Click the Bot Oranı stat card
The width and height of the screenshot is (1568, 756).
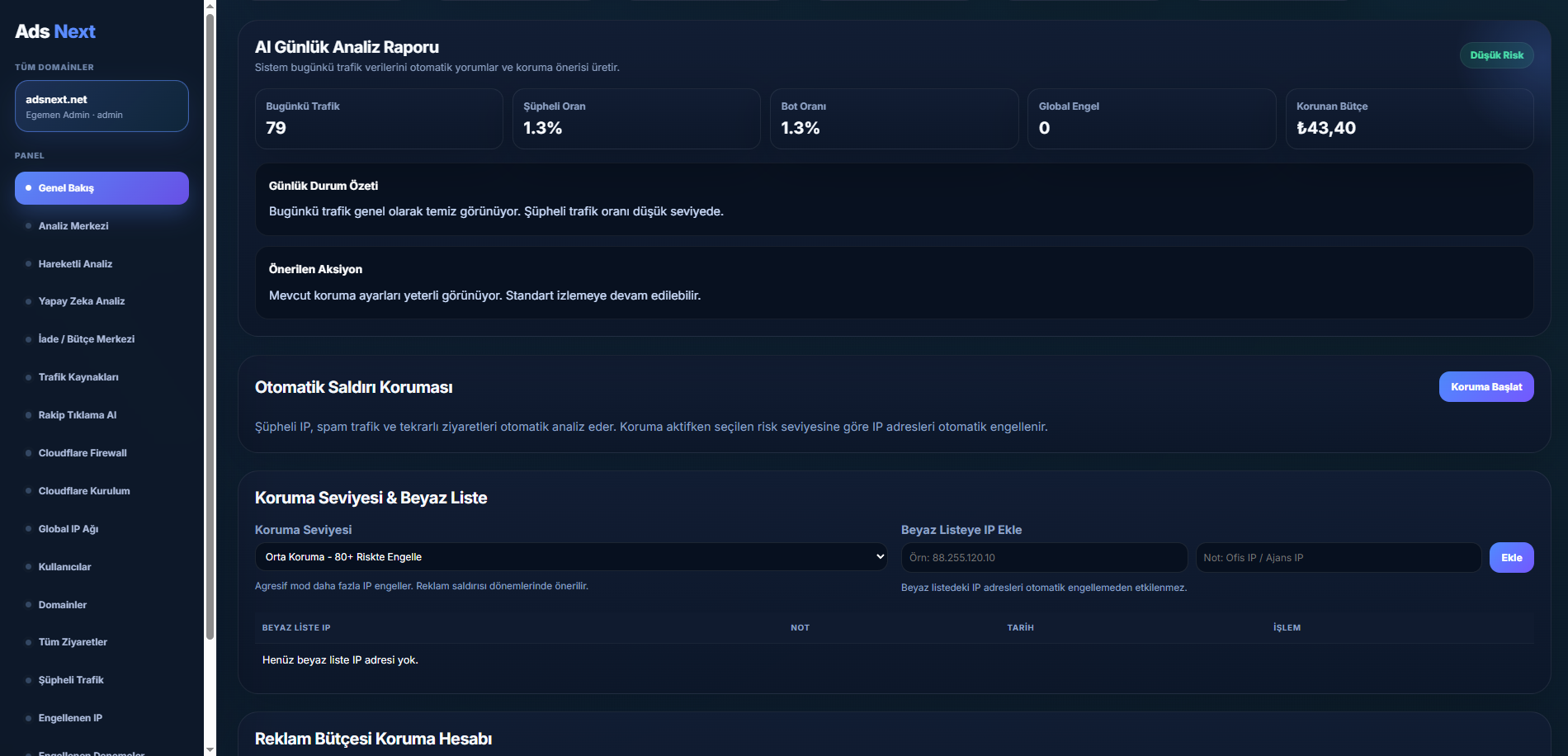[x=894, y=119]
